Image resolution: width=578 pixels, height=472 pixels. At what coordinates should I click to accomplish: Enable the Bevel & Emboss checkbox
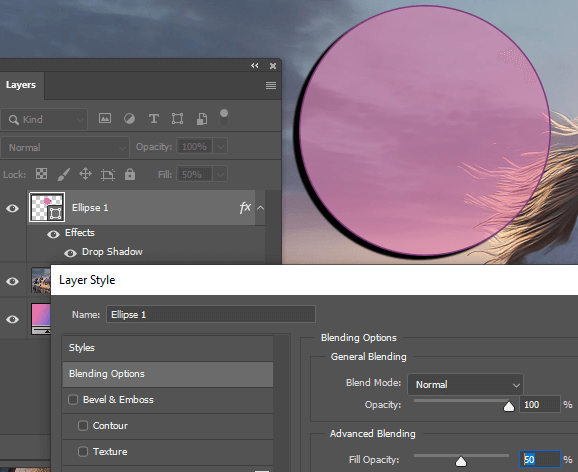point(73,400)
